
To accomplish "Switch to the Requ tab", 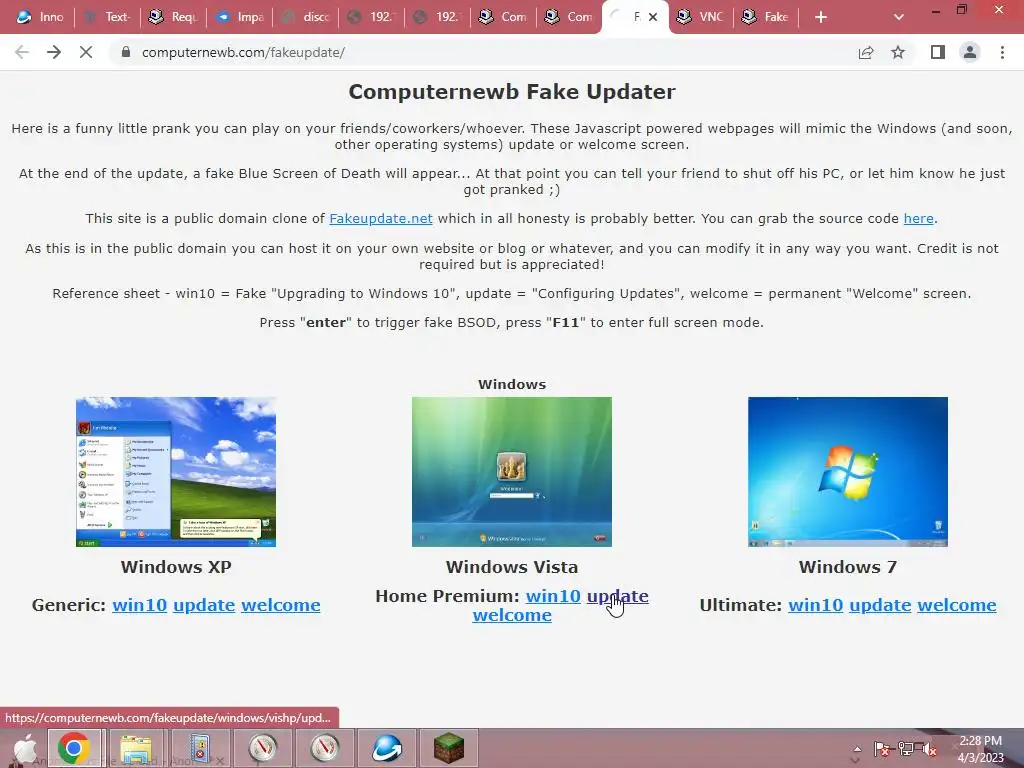I will (173, 17).
